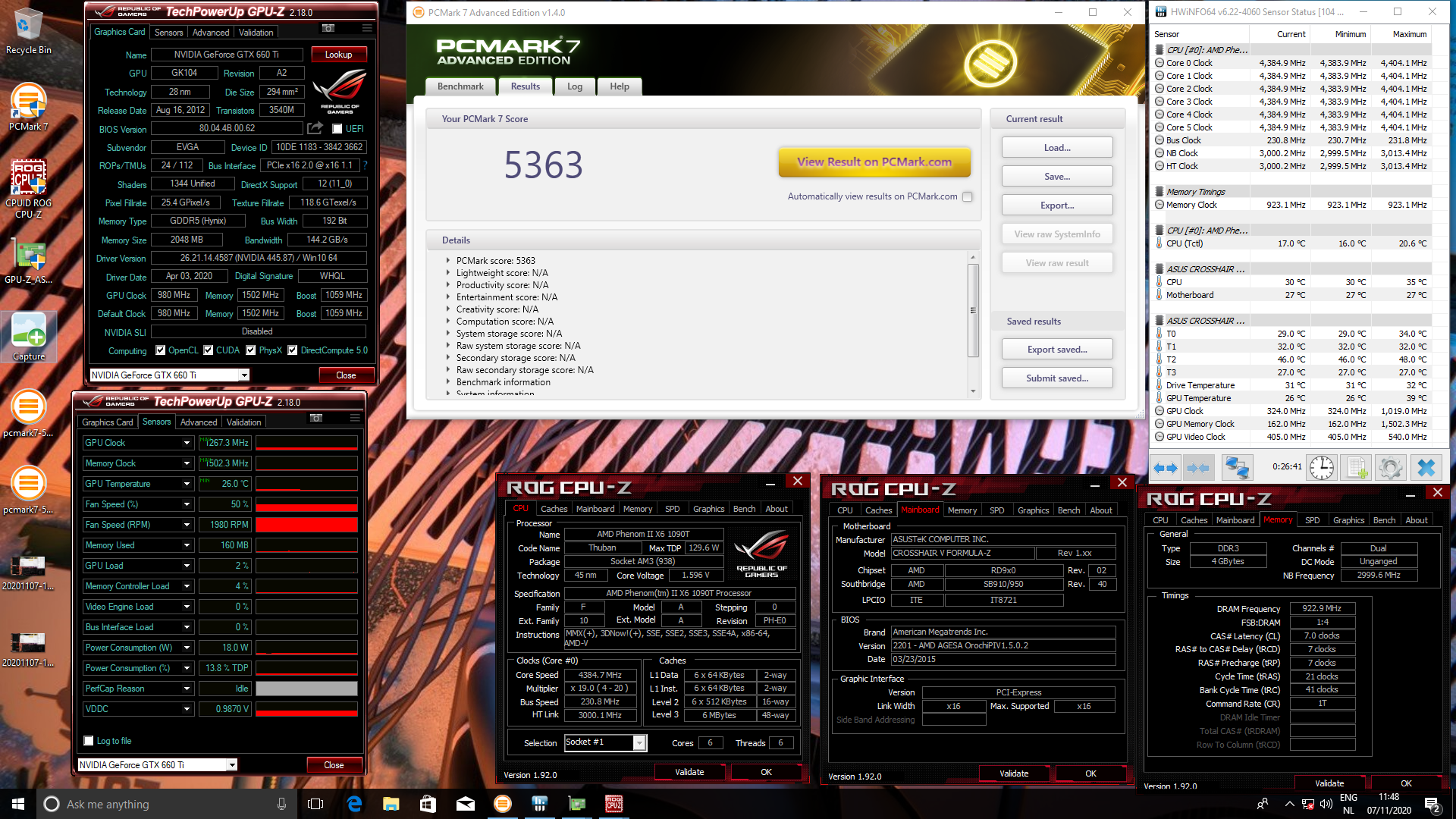Open SPD tab in middle CPU-Z window
This screenshot has width=1456, height=819.
pos(997,510)
